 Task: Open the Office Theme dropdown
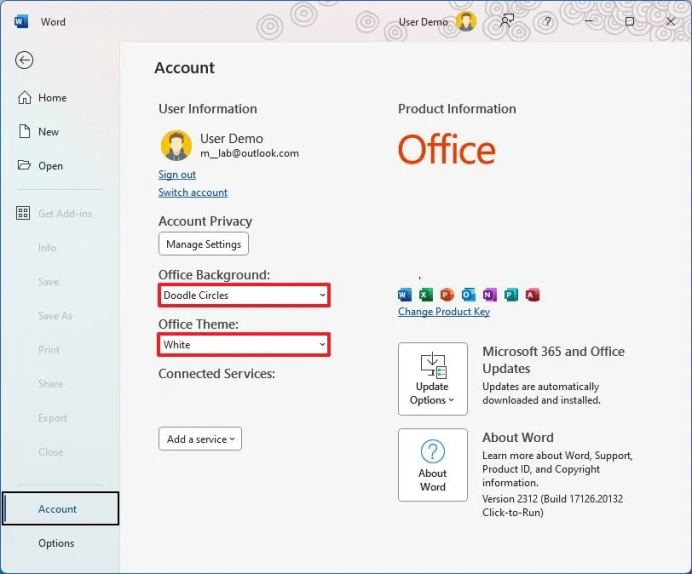pos(244,345)
